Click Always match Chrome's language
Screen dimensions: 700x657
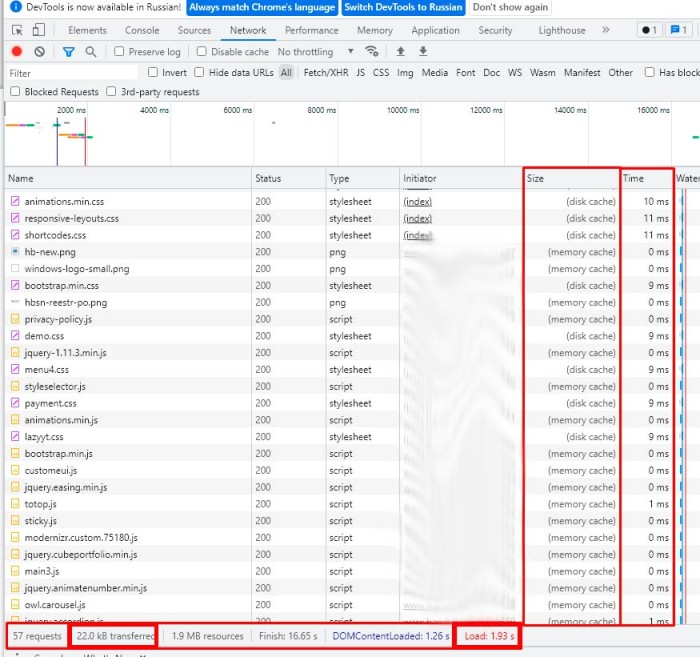pos(262,7)
